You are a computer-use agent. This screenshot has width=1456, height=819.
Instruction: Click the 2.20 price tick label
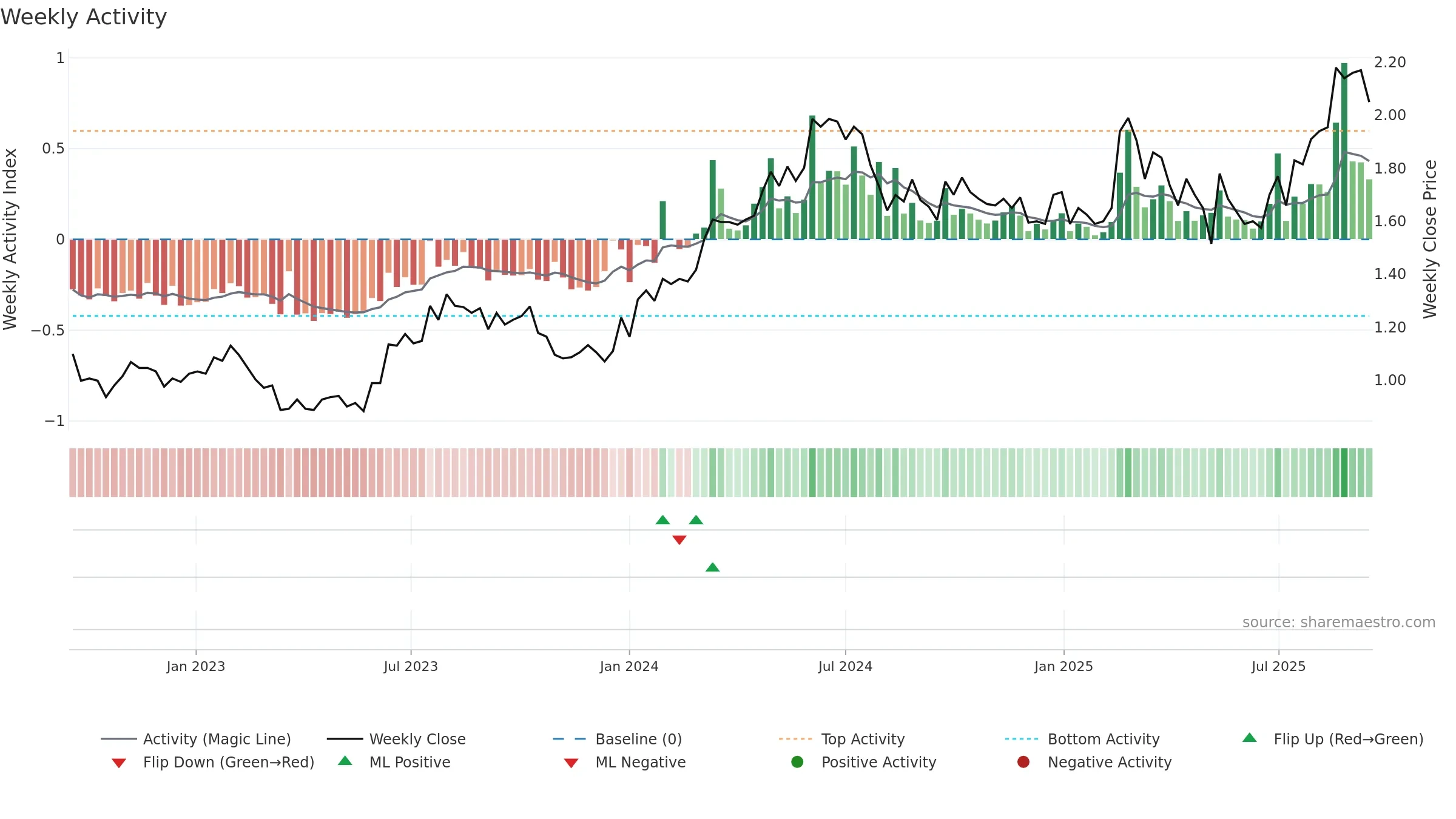click(1390, 62)
